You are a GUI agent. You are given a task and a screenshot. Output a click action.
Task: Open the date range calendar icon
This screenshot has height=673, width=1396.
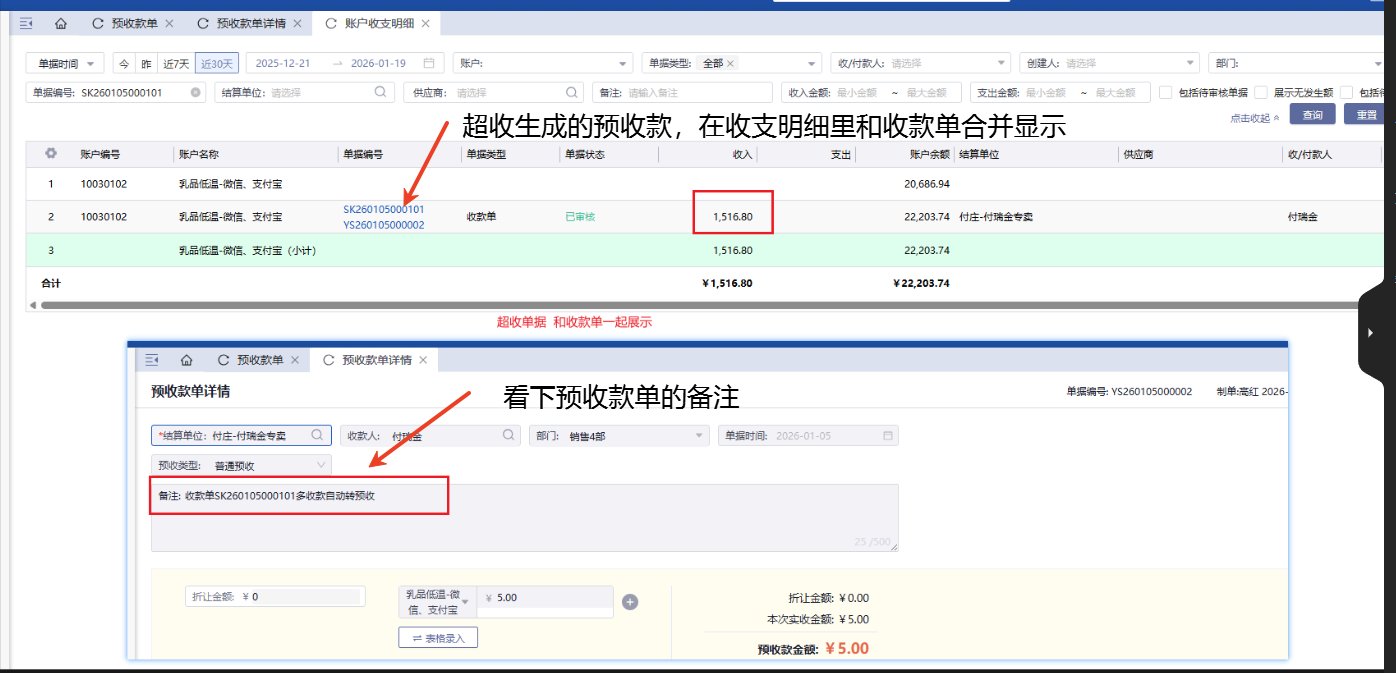click(x=428, y=63)
